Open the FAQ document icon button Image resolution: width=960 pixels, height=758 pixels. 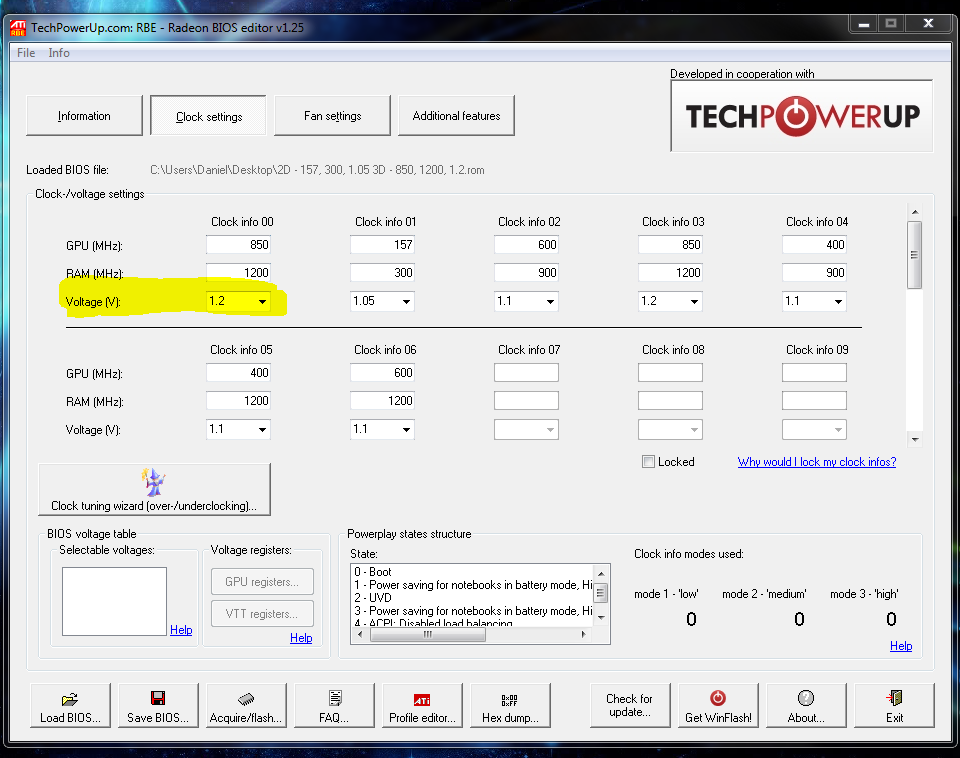pyautogui.click(x=334, y=705)
